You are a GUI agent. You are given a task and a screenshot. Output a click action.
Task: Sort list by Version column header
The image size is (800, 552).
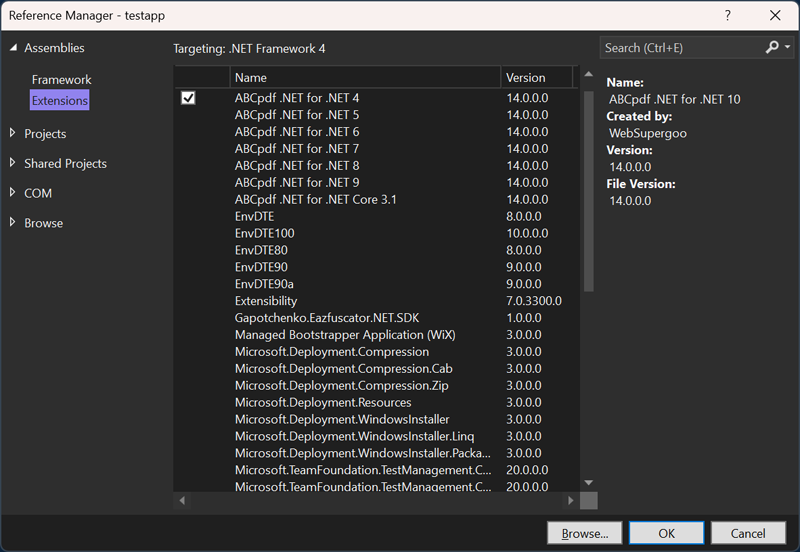537,78
